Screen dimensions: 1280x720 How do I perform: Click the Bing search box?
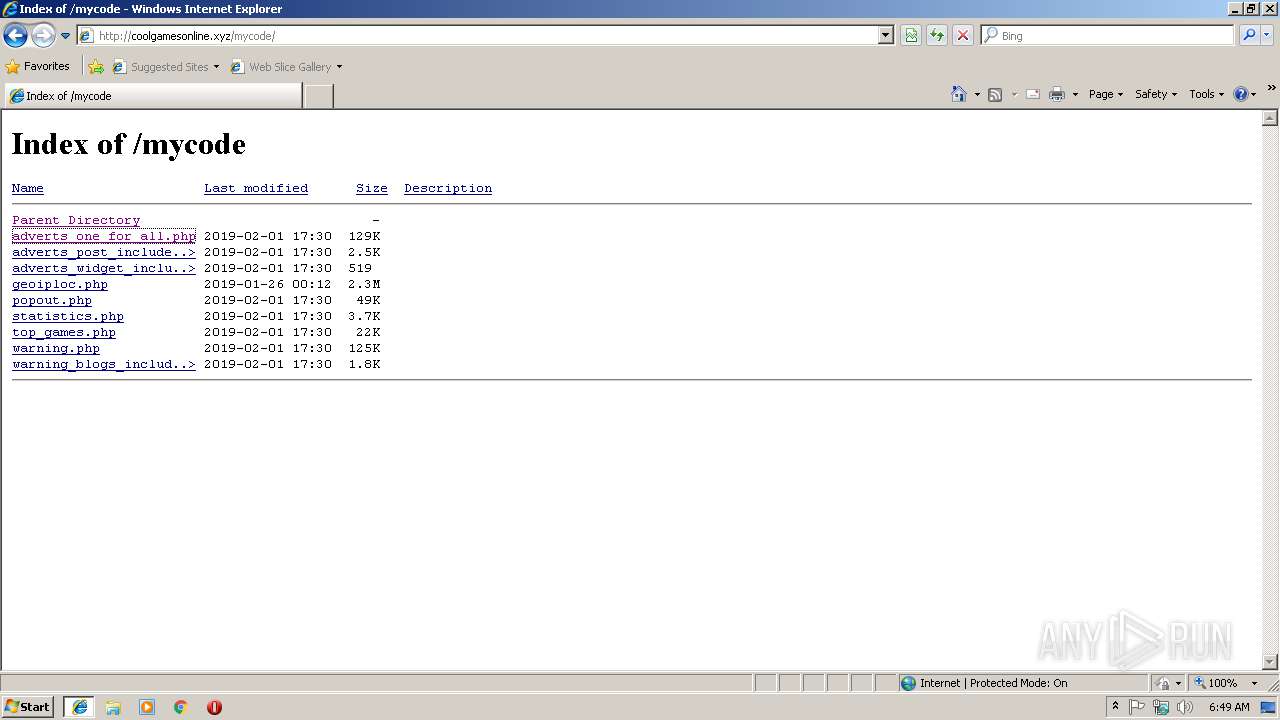[1107, 36]
